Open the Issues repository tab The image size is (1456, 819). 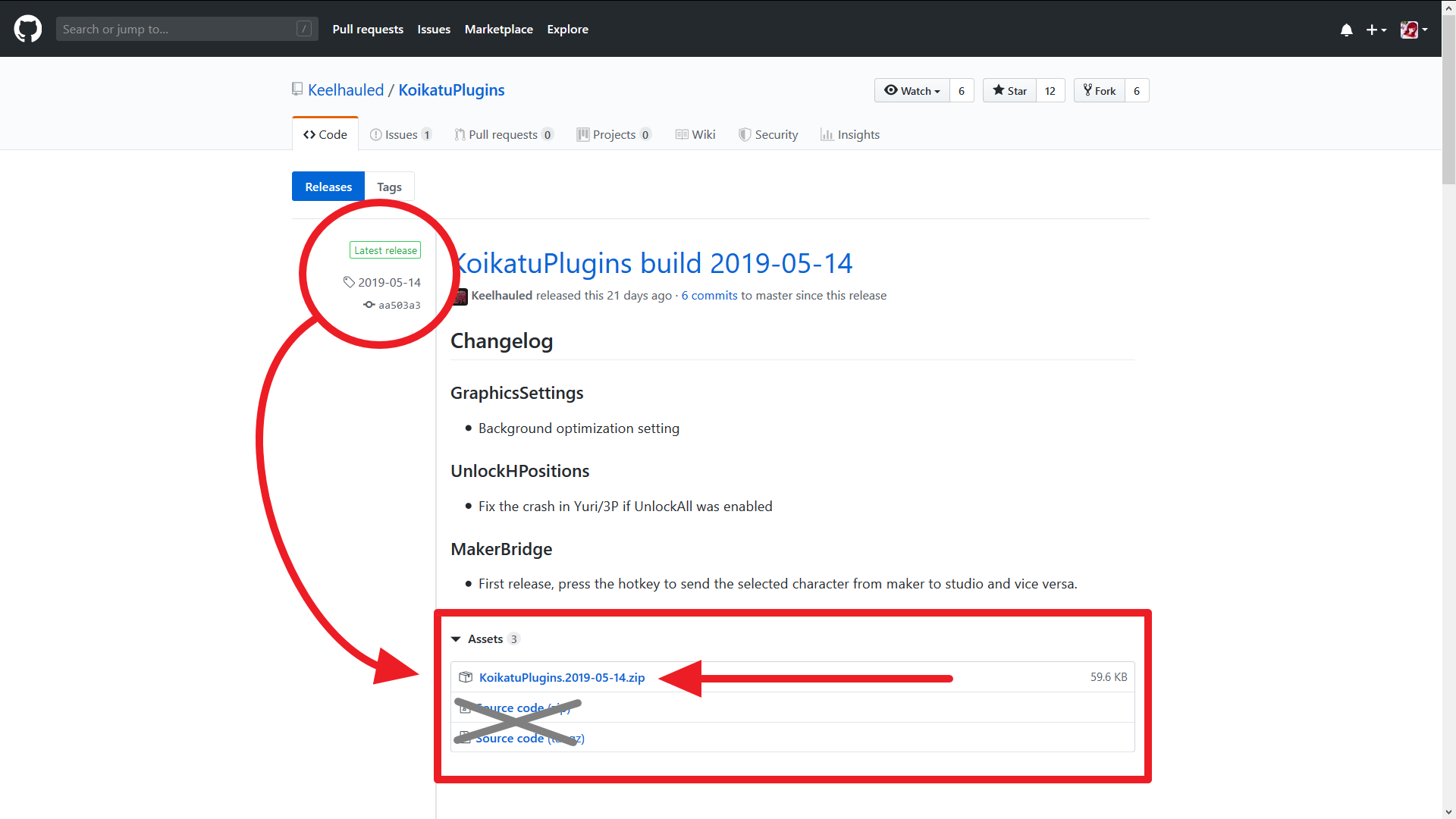400,134
